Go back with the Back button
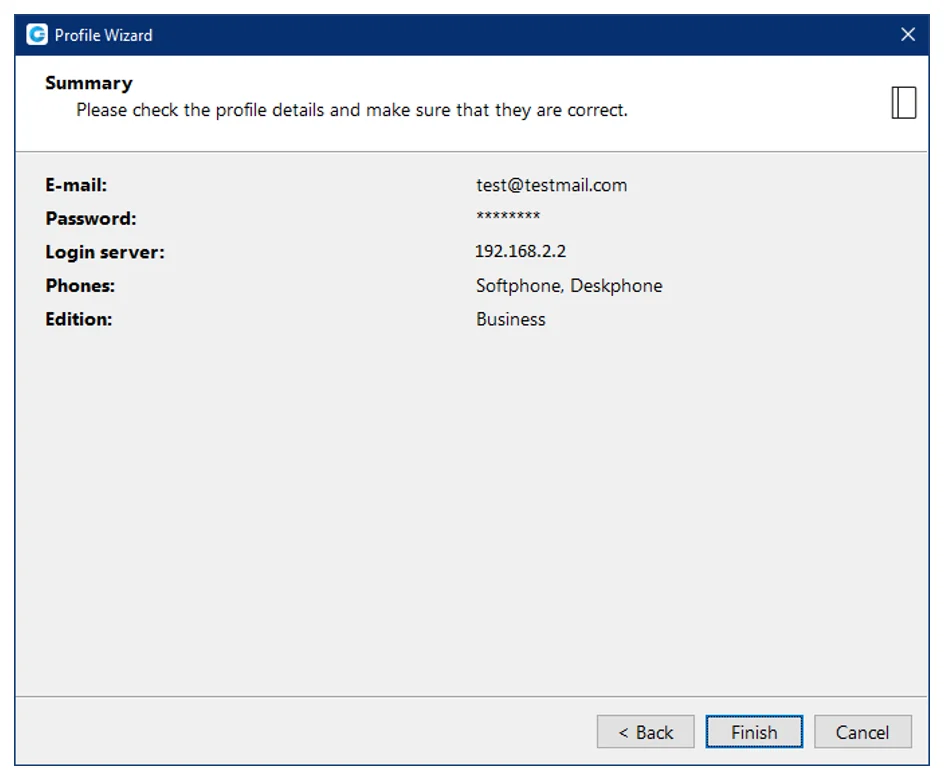944x780 pixels. (645, 732)
